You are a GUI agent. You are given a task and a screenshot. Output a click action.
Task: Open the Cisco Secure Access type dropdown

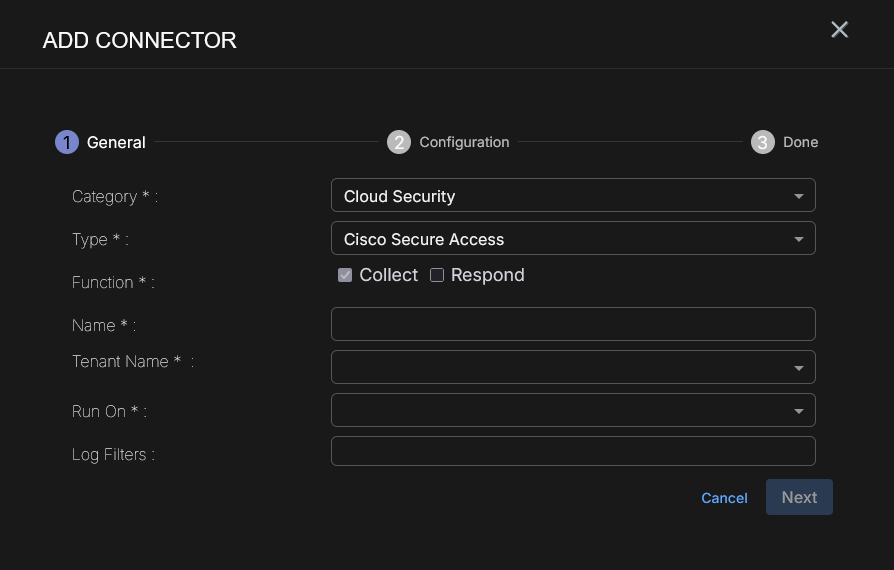560,239
